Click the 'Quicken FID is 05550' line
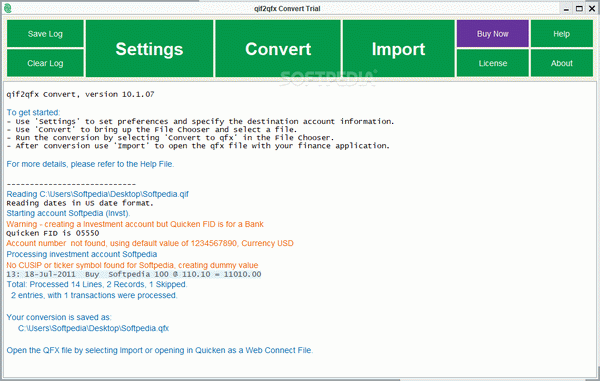This screenshot has width=600, height=381. click(x=53, y=233)
